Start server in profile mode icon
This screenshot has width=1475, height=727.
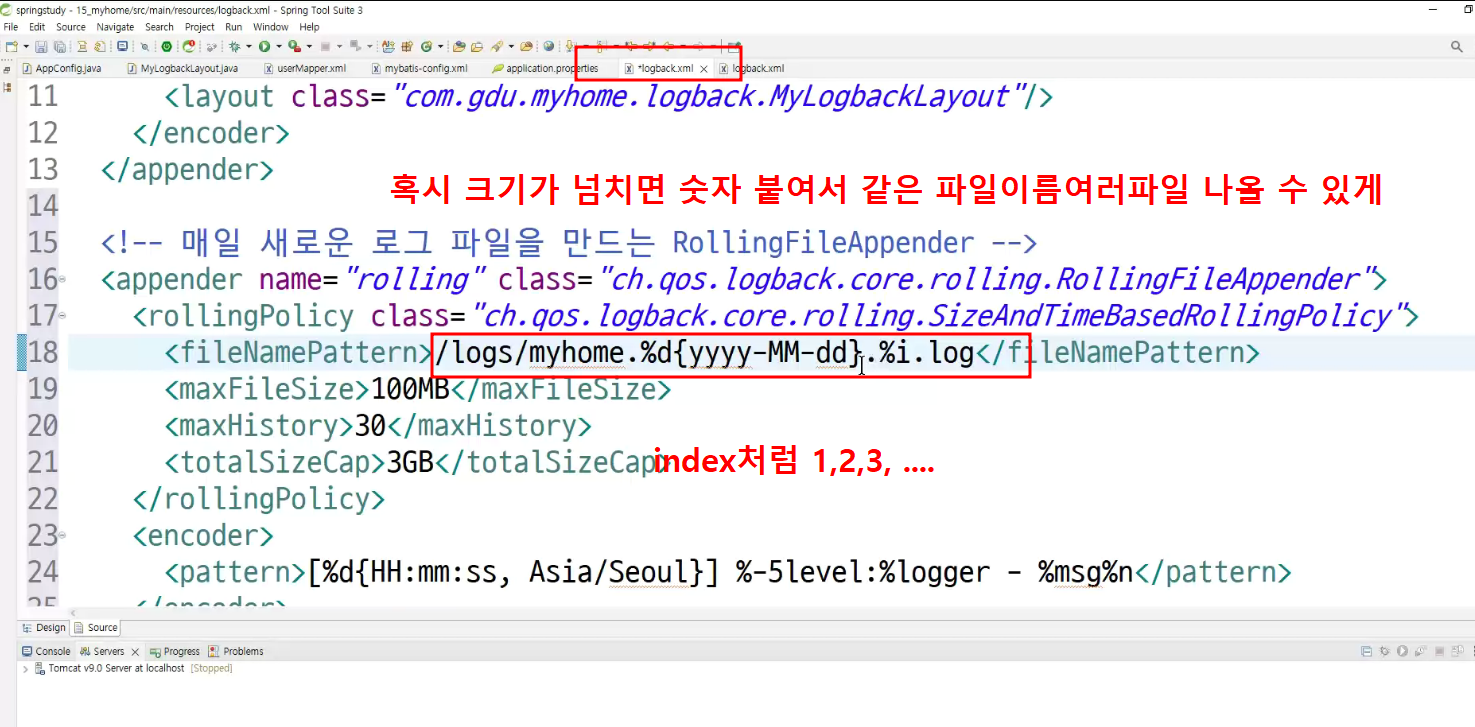tap(1421, 651)
